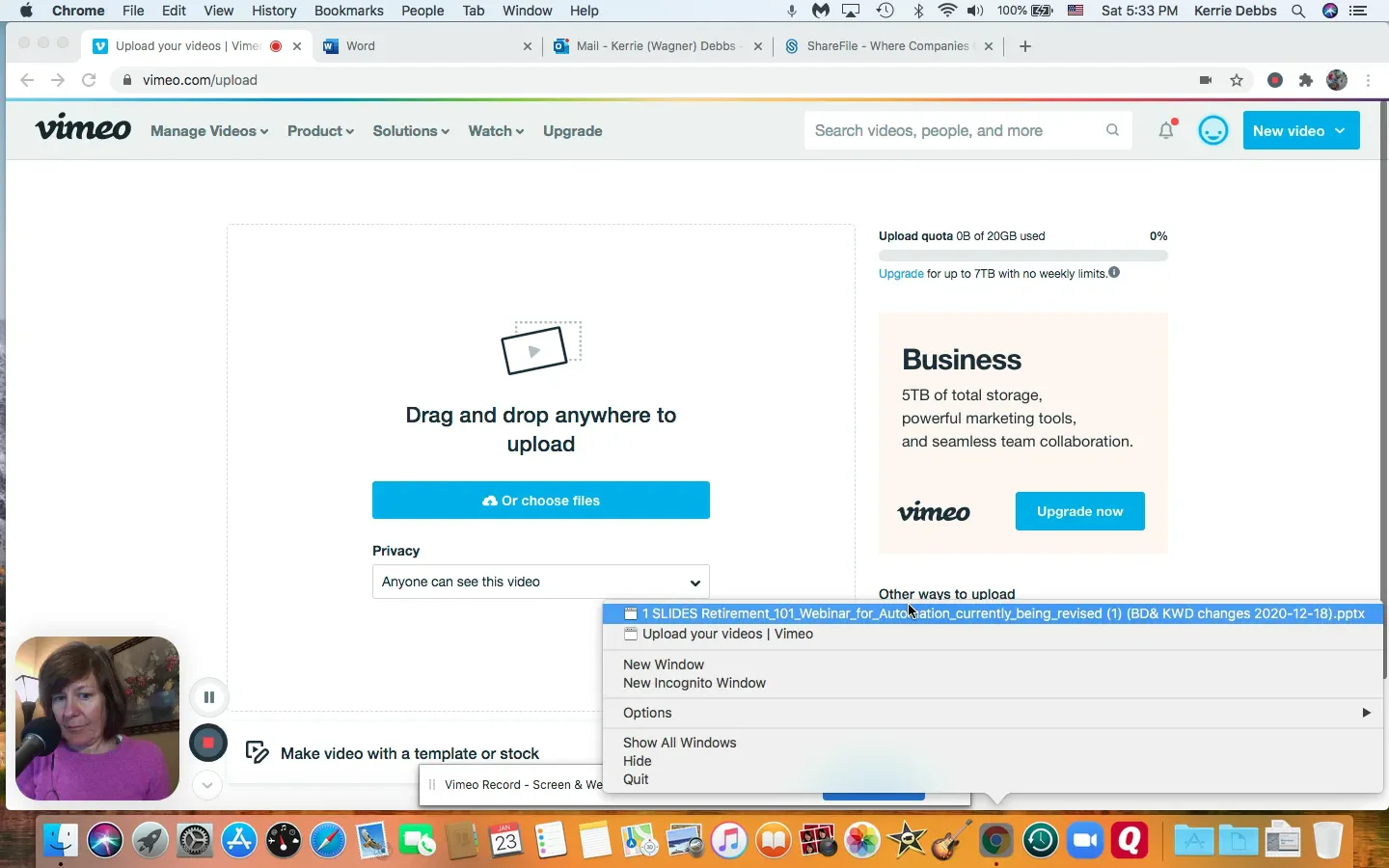Click the Upgrade now button
The image size is (1389, 868).
tap(1080, 511)
